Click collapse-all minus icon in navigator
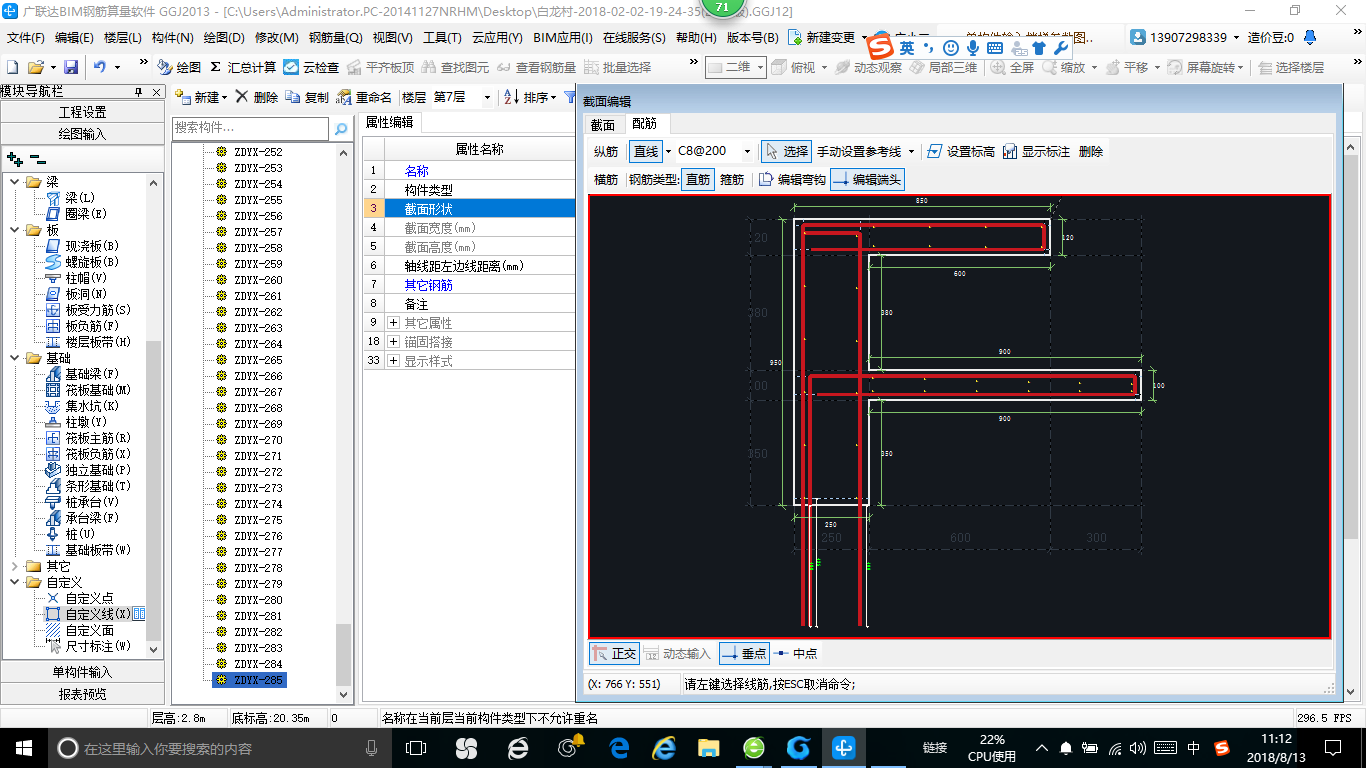 (37, 158)
